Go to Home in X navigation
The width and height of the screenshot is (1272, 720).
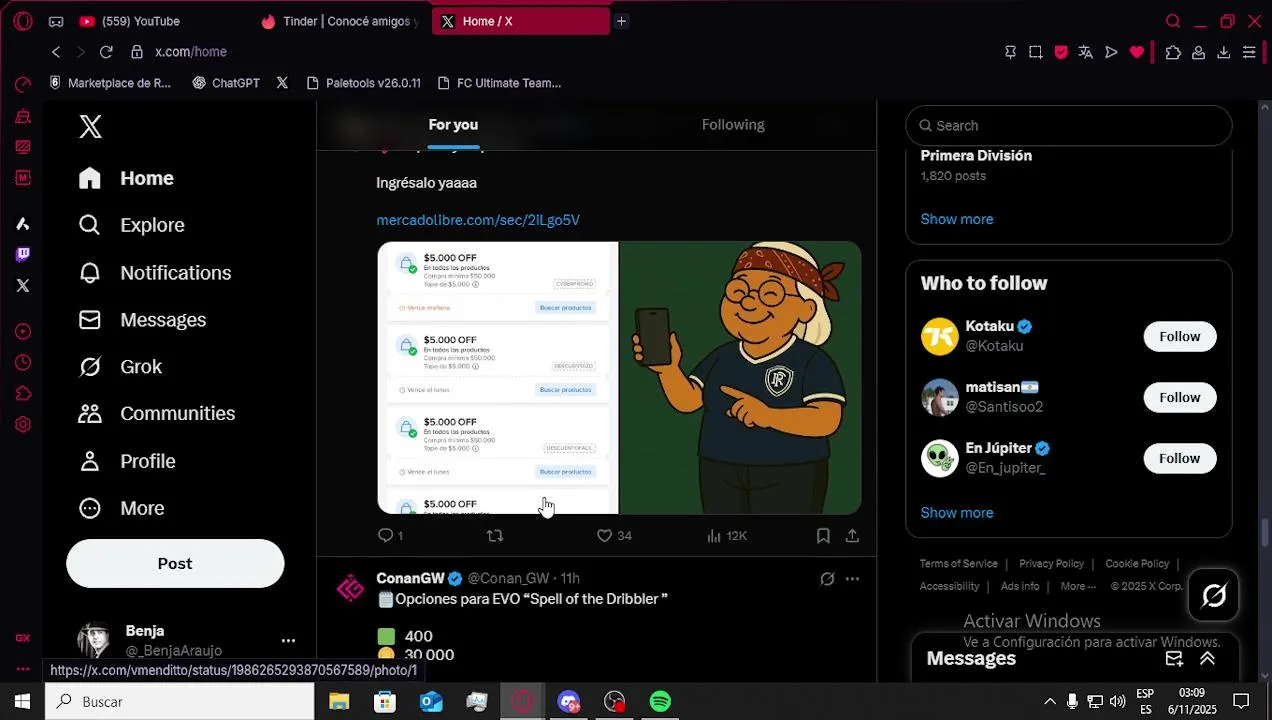127,178
